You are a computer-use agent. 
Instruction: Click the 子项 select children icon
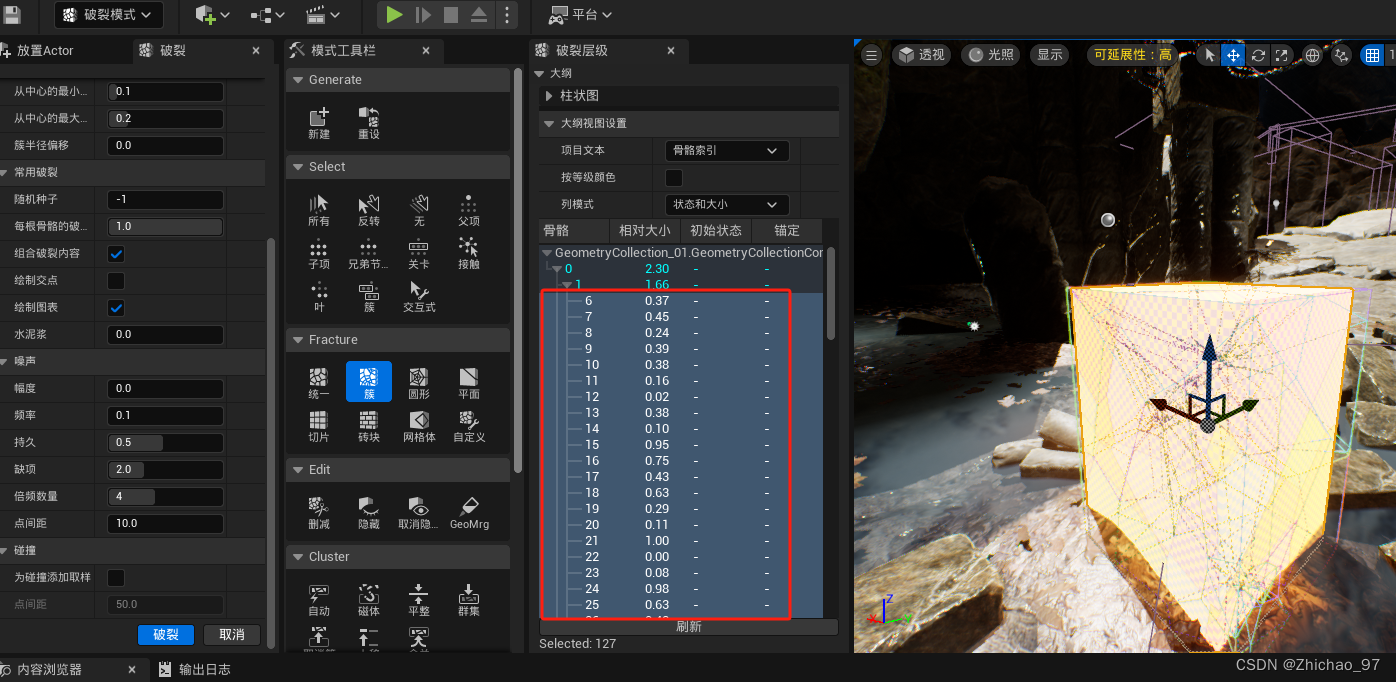pos(319,254)
